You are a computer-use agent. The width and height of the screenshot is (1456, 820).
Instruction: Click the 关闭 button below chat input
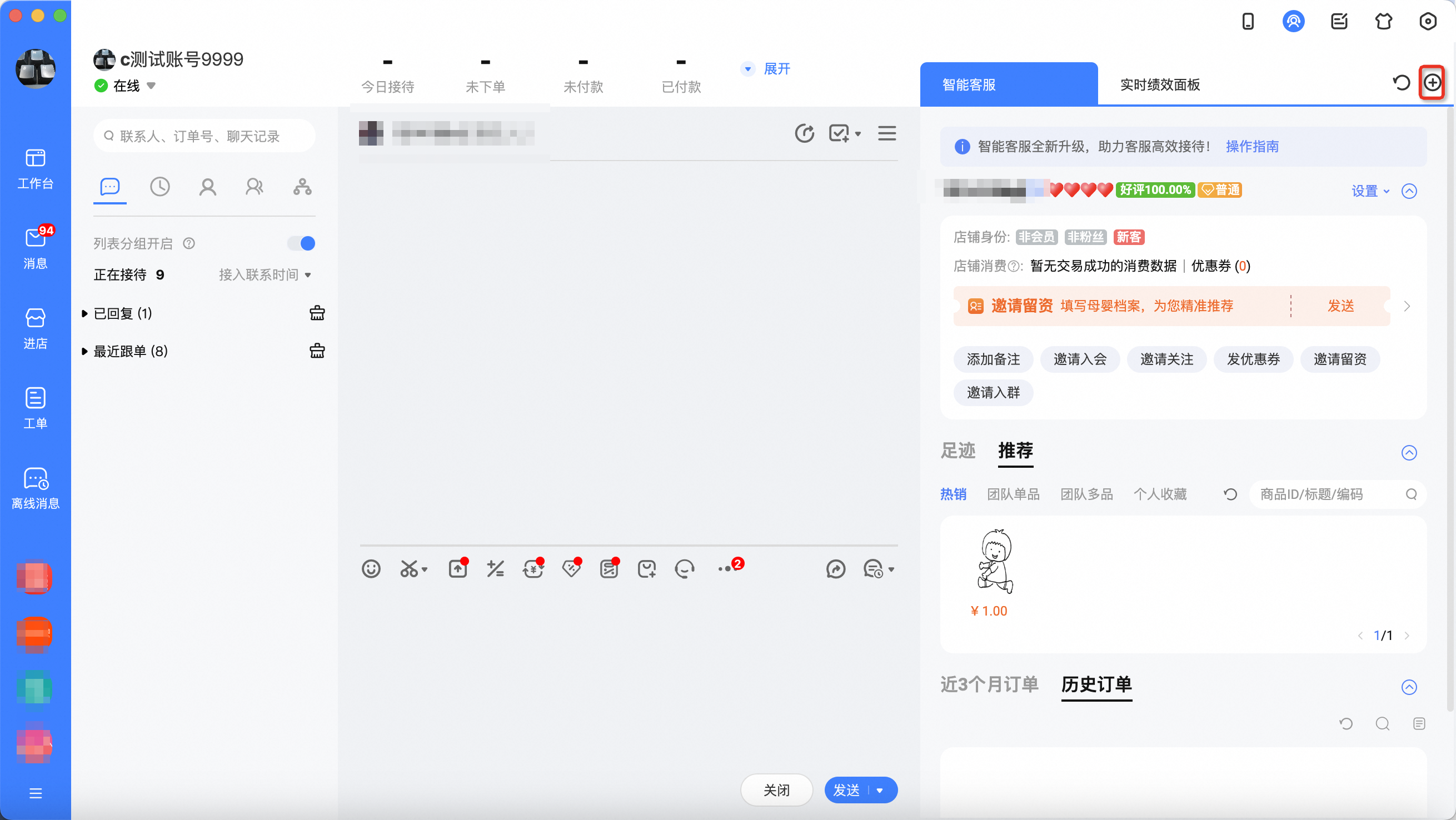(776, 791)
